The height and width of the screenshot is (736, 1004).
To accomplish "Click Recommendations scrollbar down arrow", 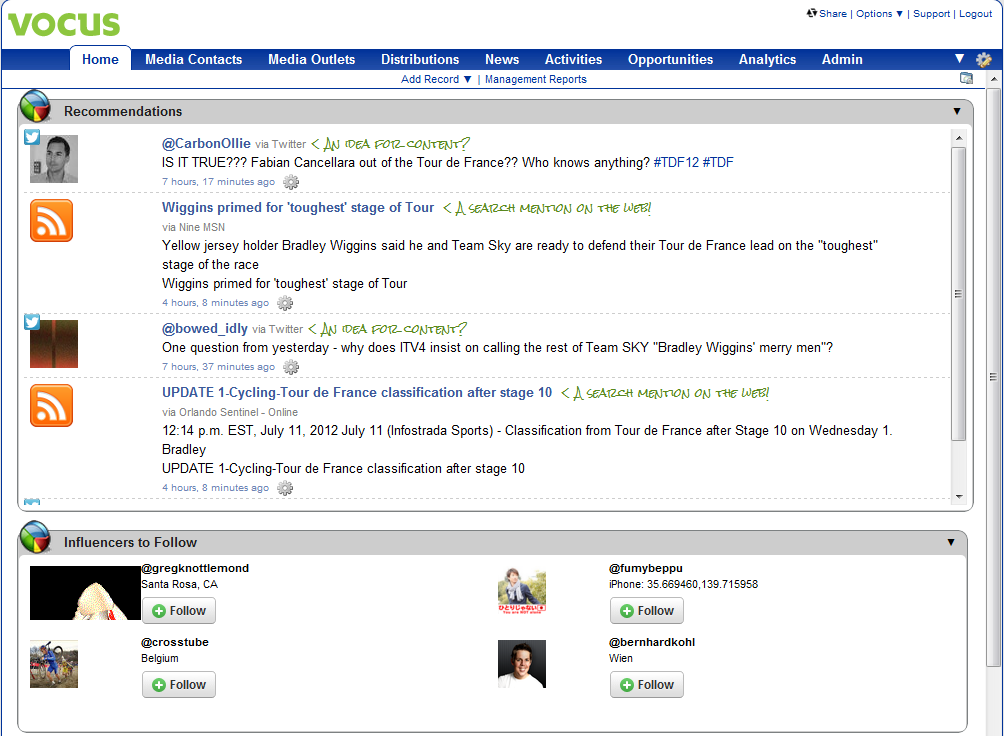I will [959, 496].
